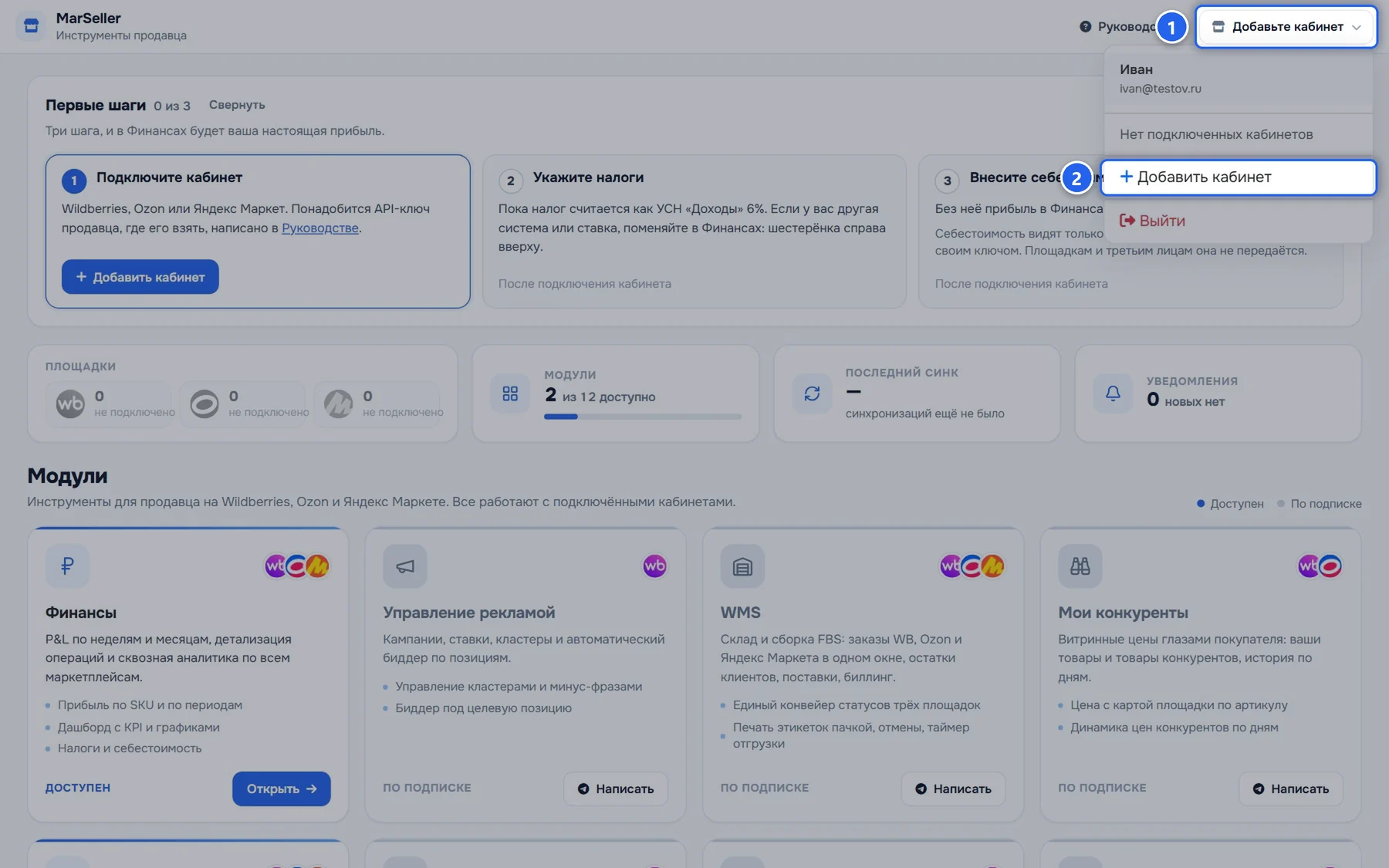Click Написать on the Управление рекламой card
The image size is (1389, 868).
coord(616,789)
